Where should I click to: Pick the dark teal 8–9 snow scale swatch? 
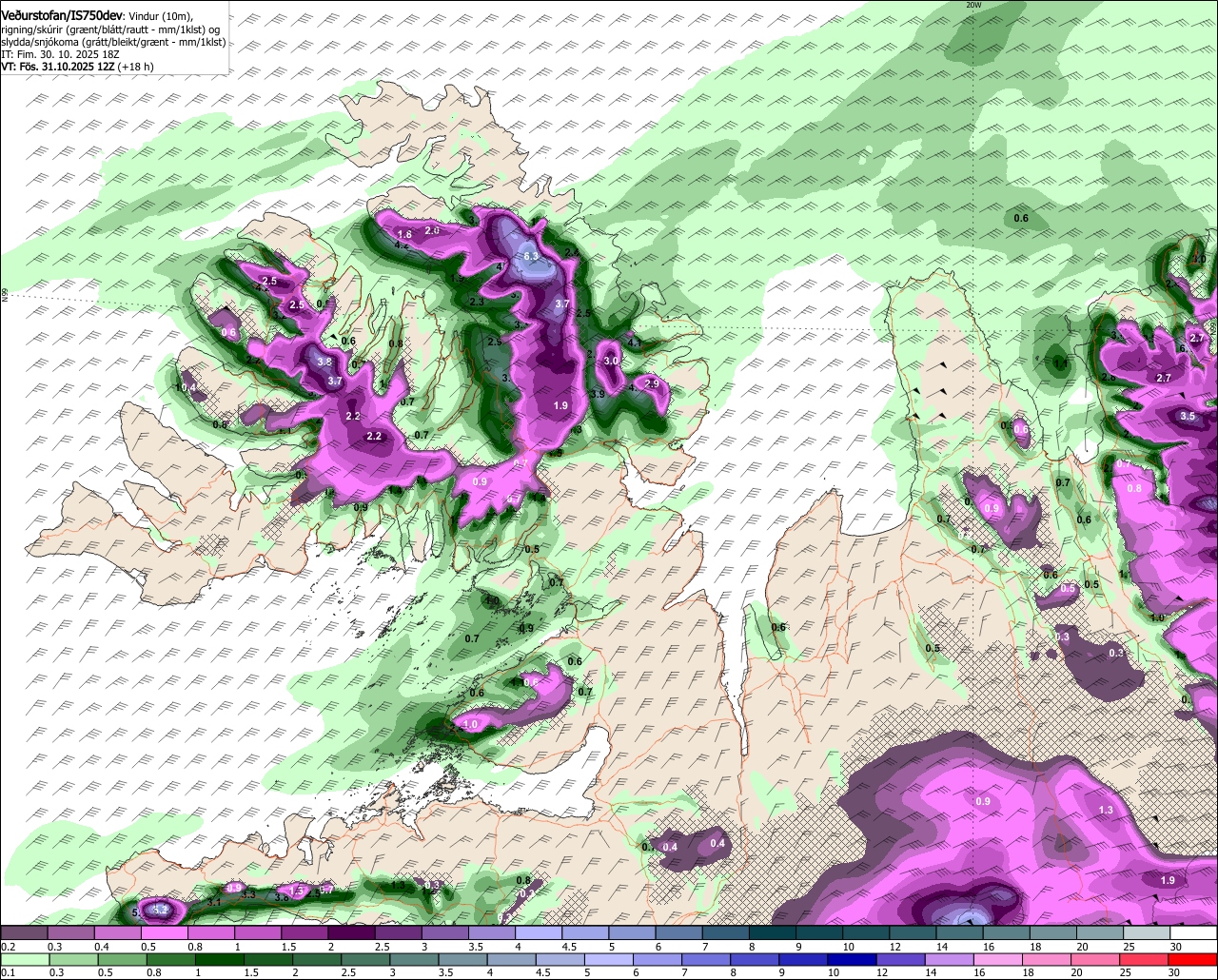(x=773, y=933)
